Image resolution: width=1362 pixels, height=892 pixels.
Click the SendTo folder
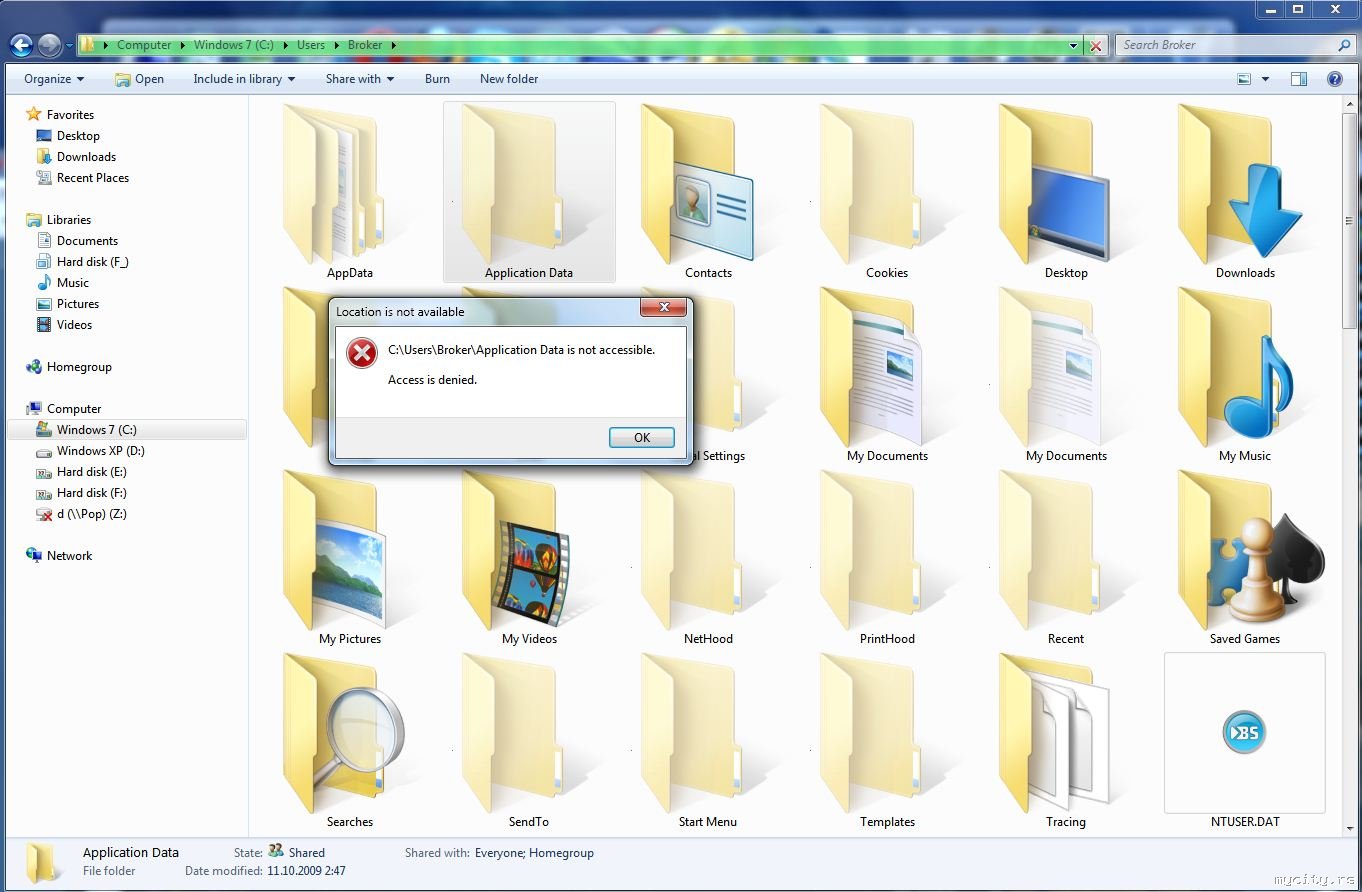pos(529,742)
